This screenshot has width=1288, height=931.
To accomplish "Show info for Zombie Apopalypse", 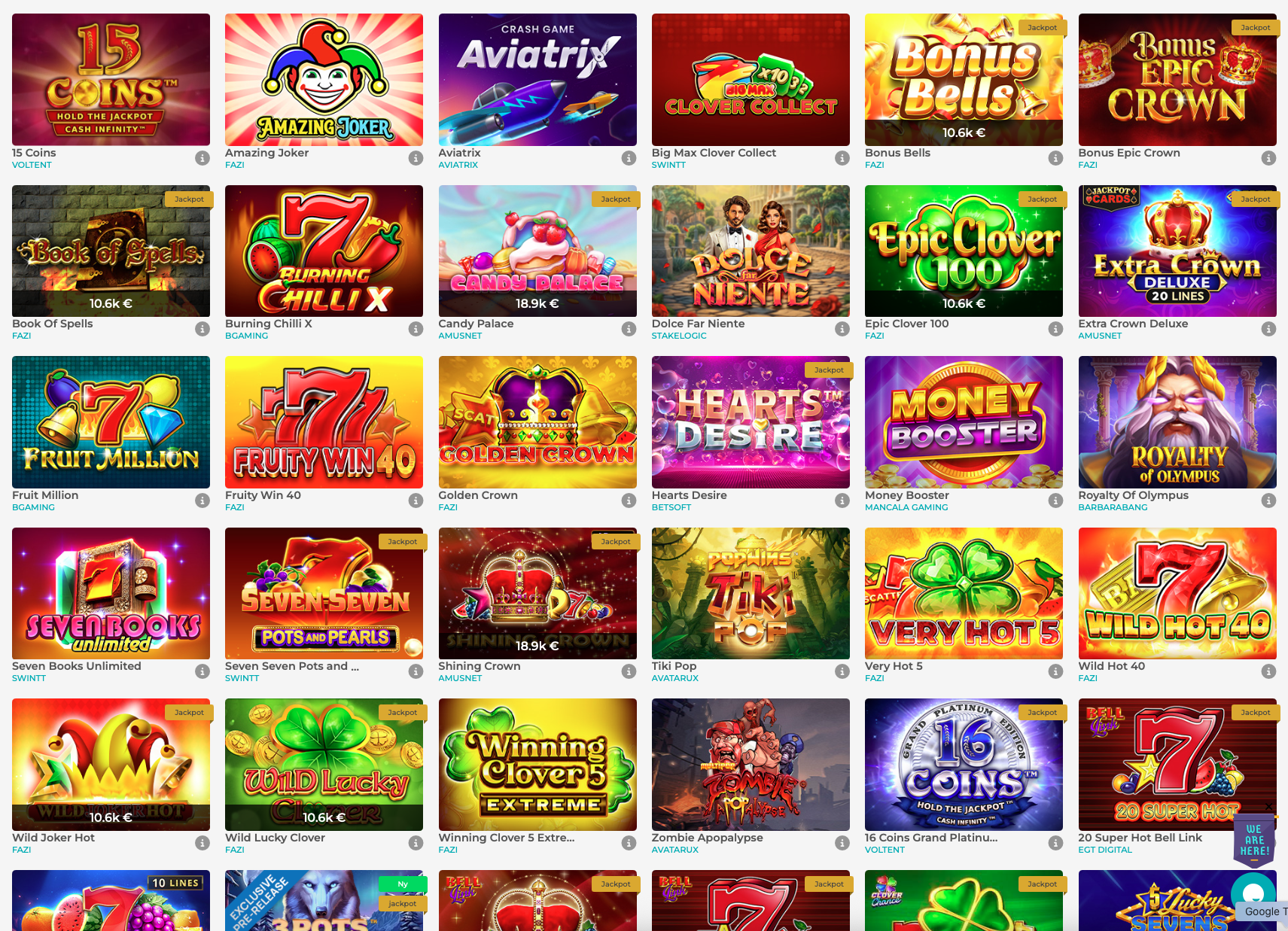I will [842, 843].
